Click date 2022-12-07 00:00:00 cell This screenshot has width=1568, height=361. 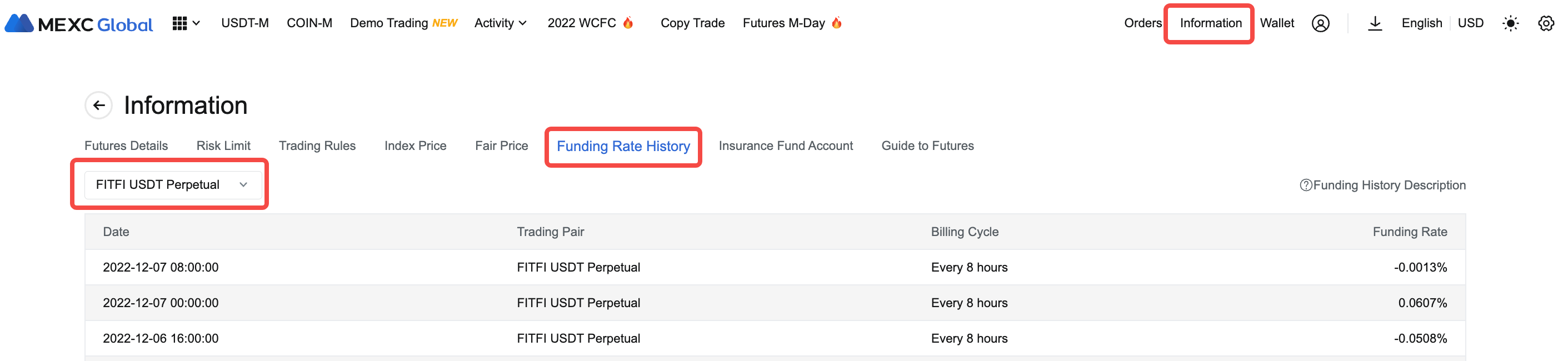pos(161,303)
